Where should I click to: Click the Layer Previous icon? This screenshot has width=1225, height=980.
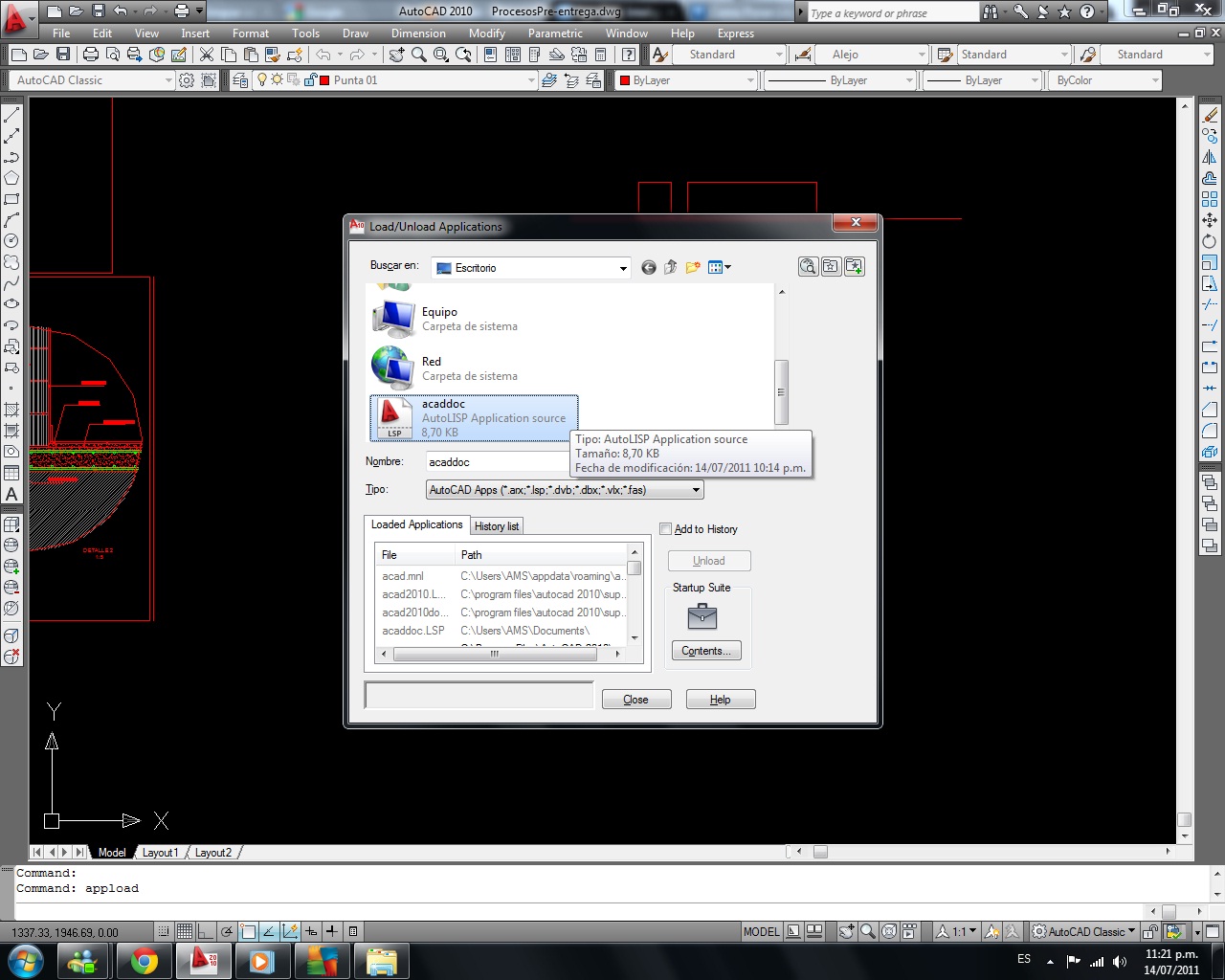coord(571,80)
